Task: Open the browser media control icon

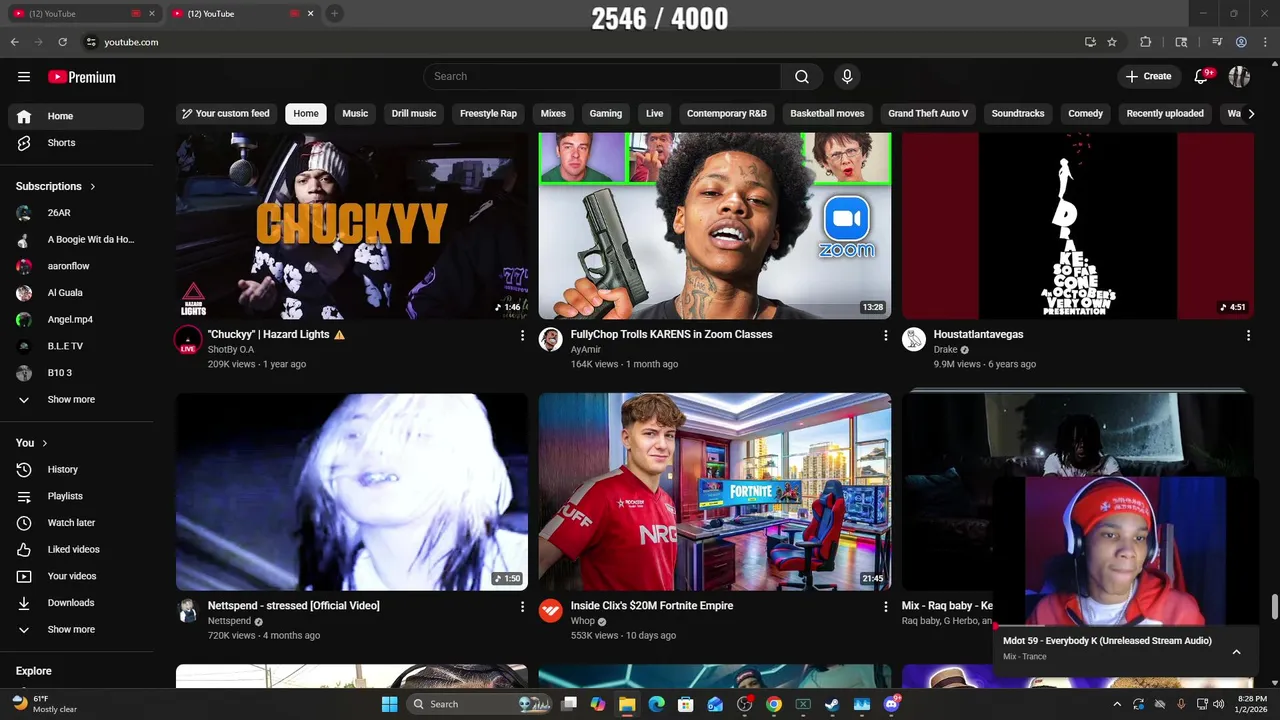Action: click(x=1217, y=42)
